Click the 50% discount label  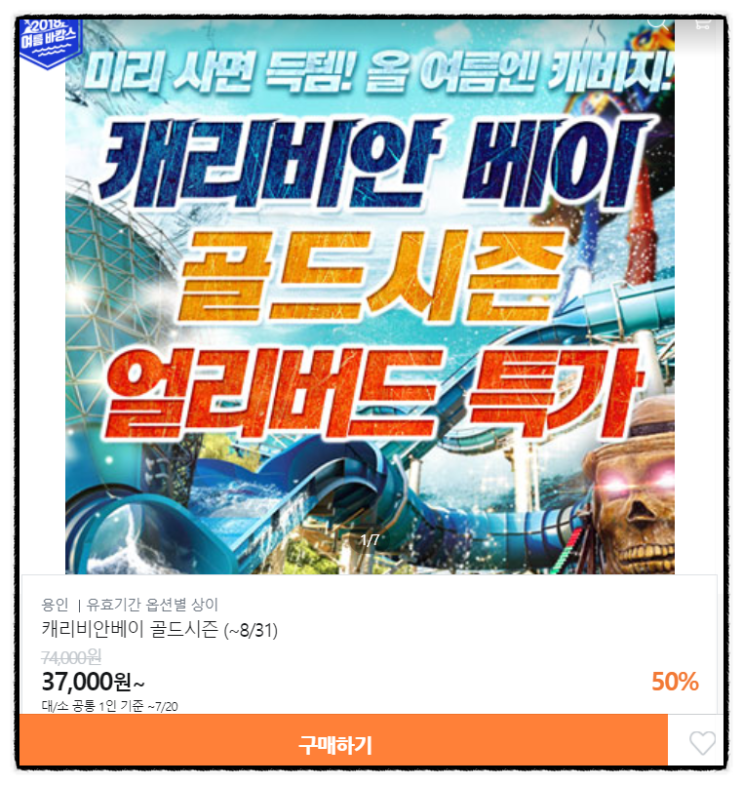point(674,681)
